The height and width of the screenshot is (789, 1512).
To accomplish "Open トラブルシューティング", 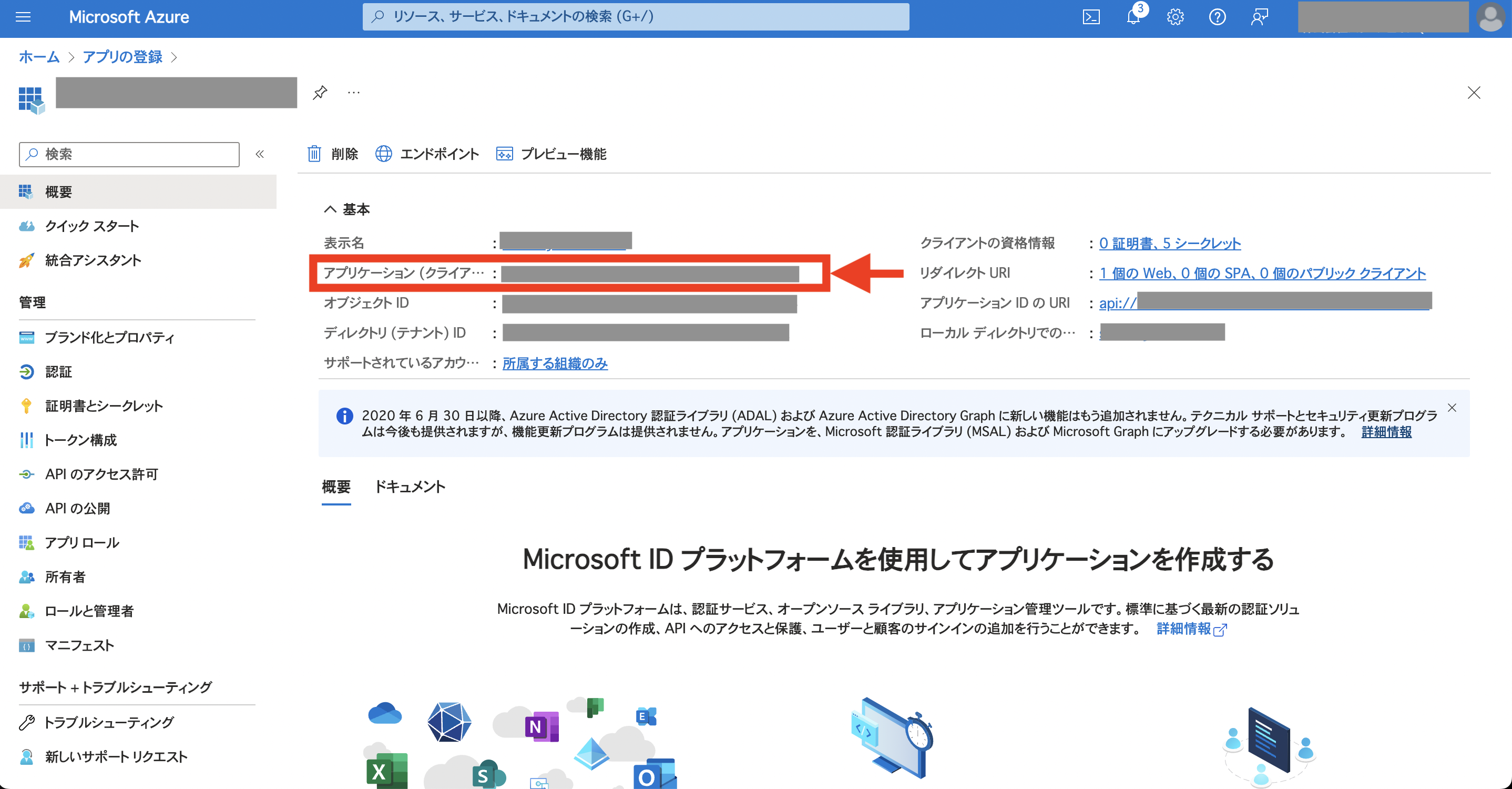I will coord(109,722).
